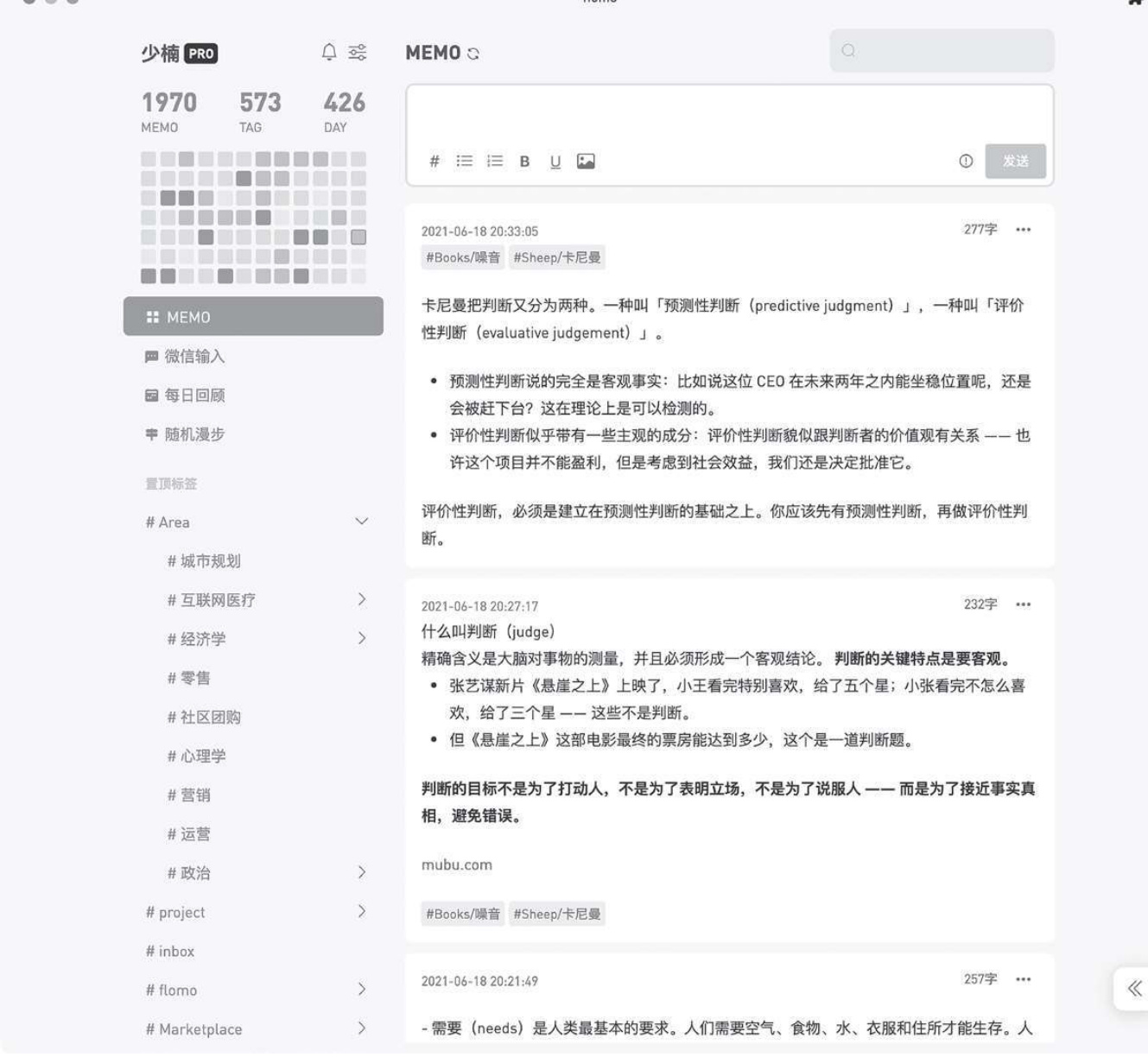Click #Books/噪音 tag below mubu.com
Image resolution: width=1148 pixels, height=1057 pixels.
(463, 914)
